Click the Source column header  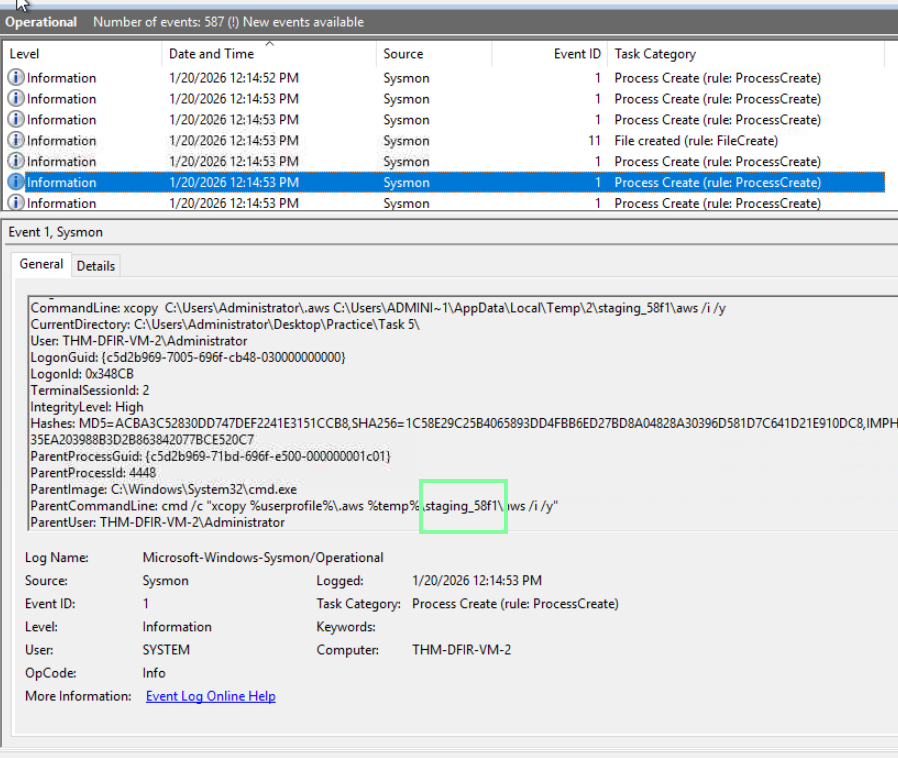[403, 54]
